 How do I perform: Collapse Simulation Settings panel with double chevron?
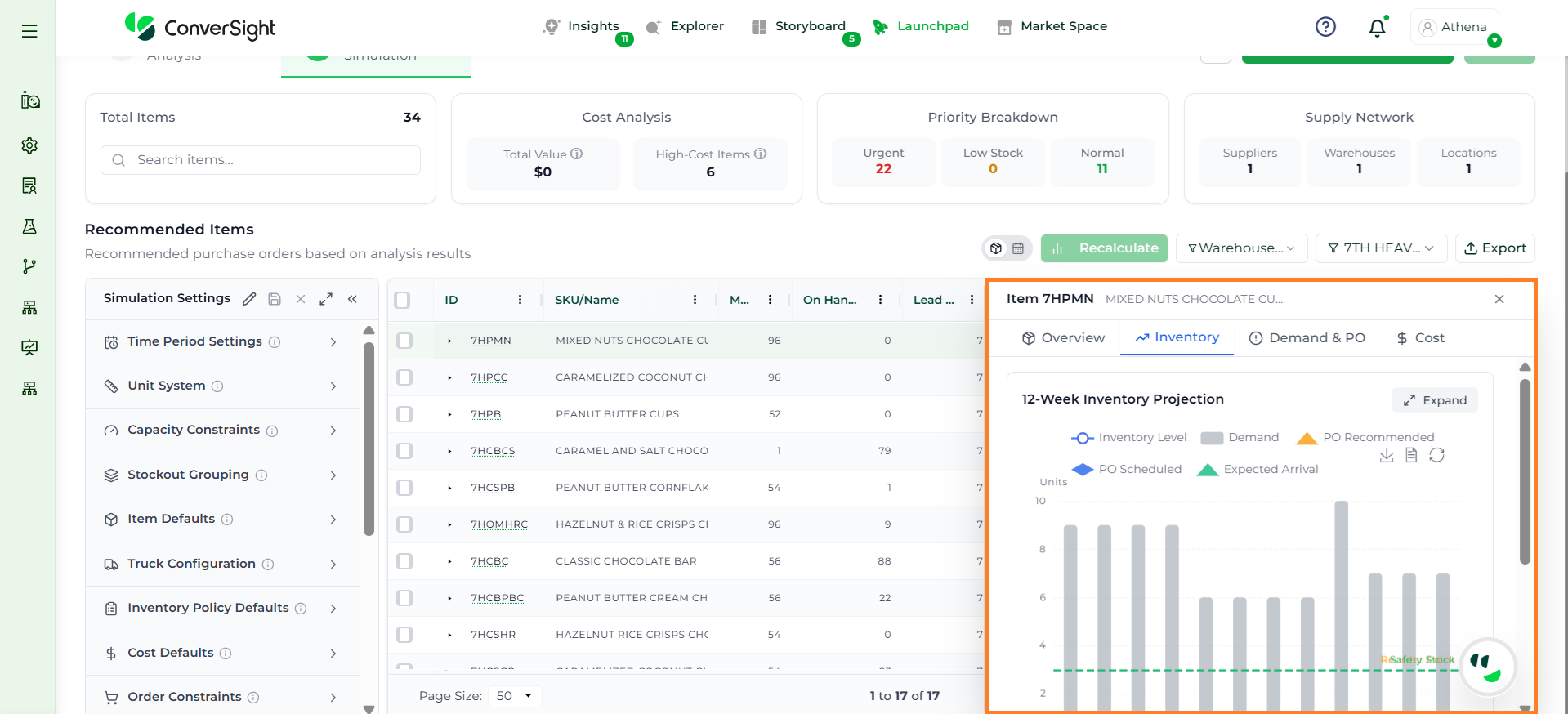pos(352,299)
